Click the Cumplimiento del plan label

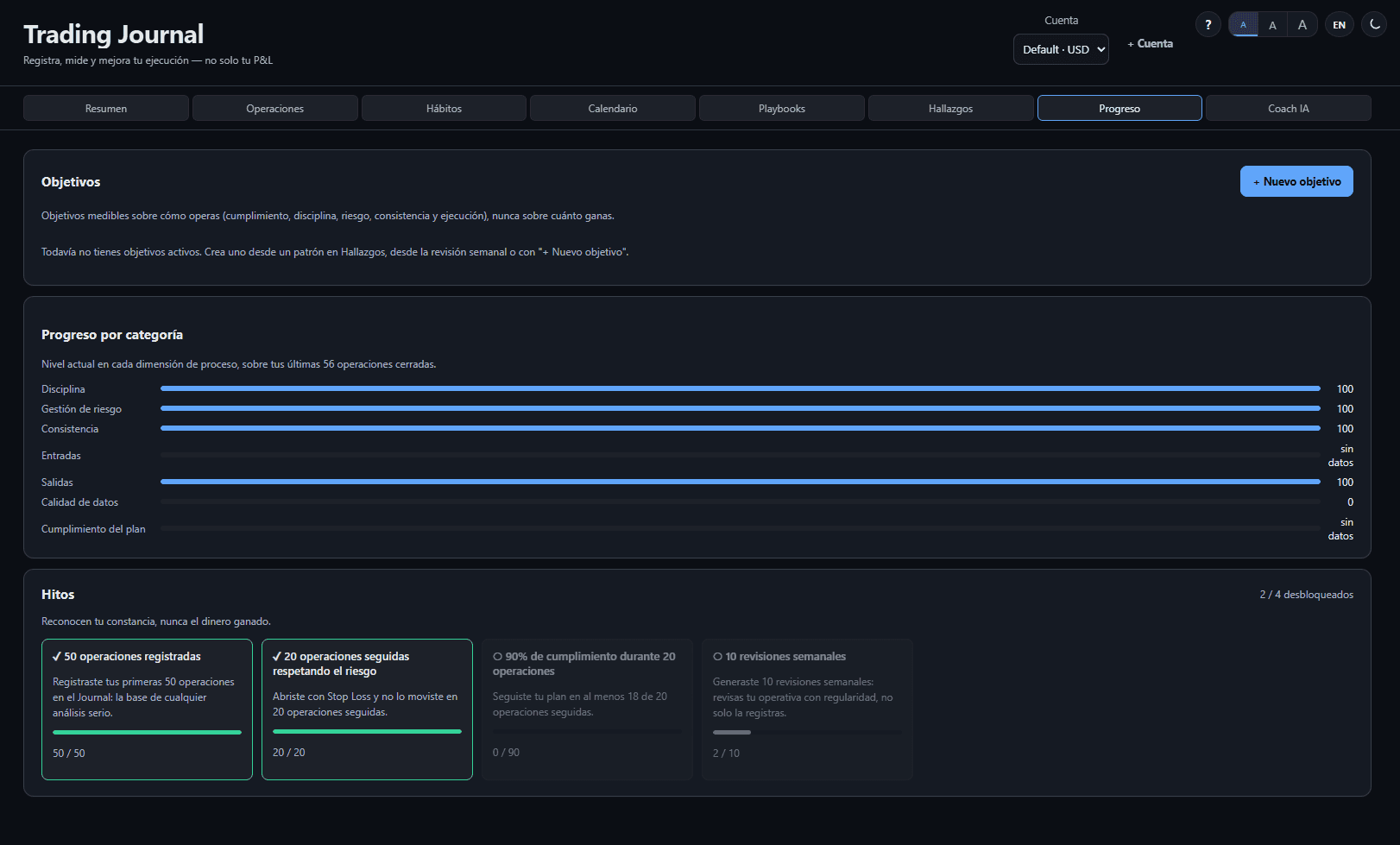(93, 529)
